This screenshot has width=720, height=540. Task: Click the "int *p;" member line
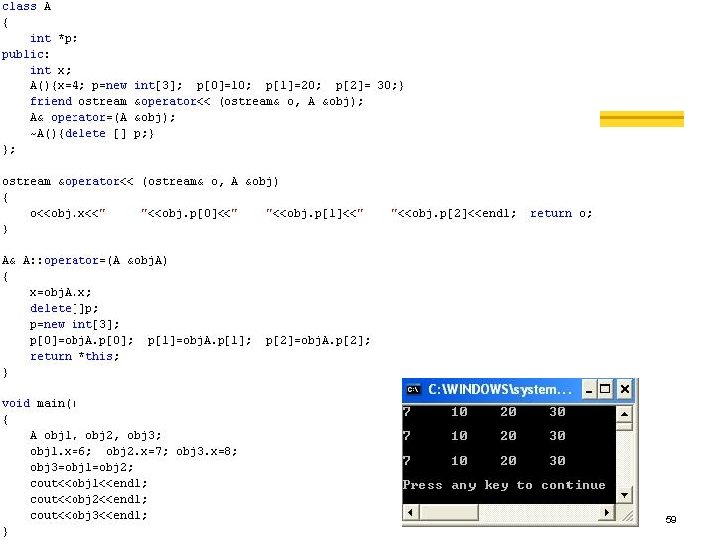tap(54, 39)
